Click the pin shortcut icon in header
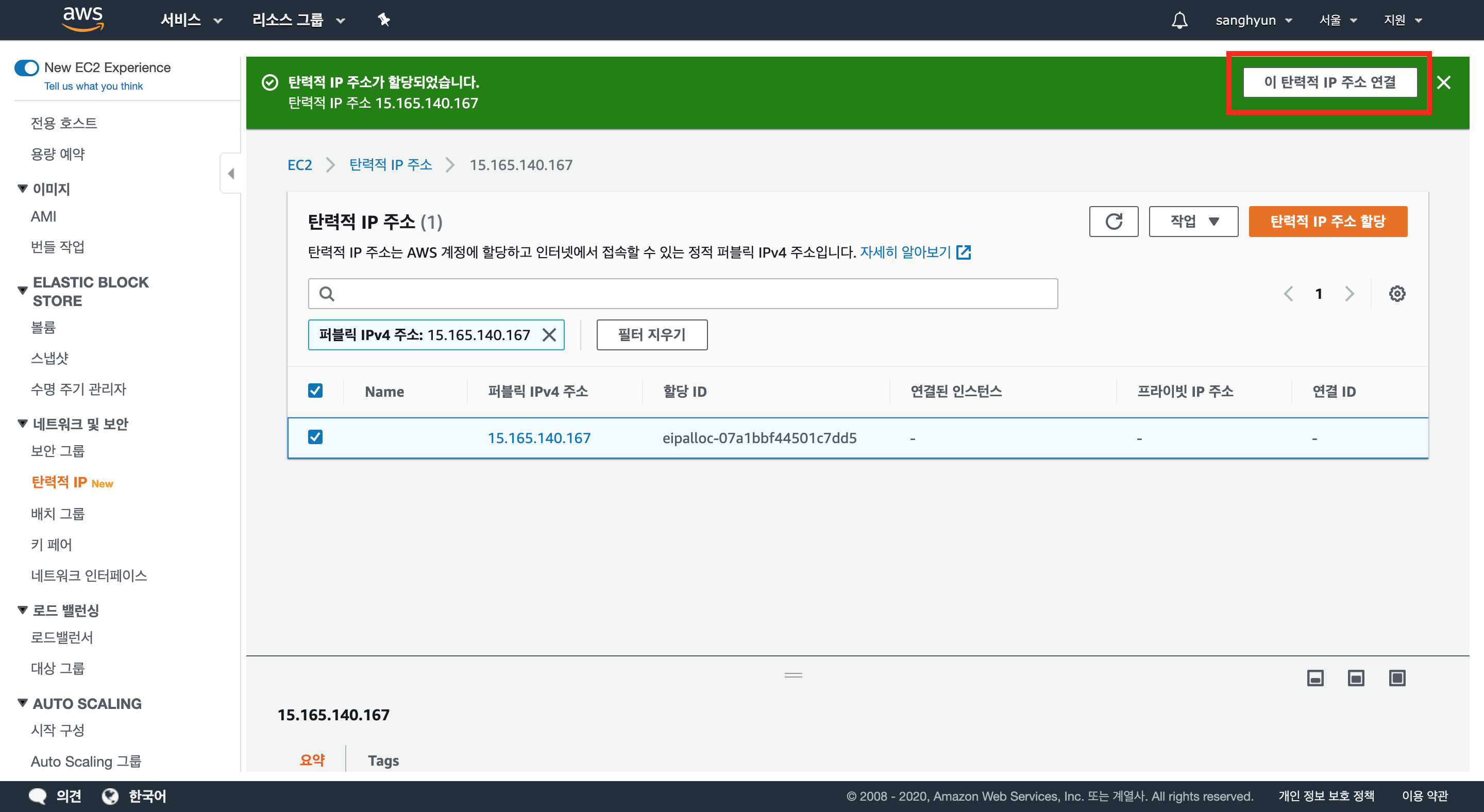Image resolution: width=1484 pixels, height=812 pixels. (x=384, y=20)
